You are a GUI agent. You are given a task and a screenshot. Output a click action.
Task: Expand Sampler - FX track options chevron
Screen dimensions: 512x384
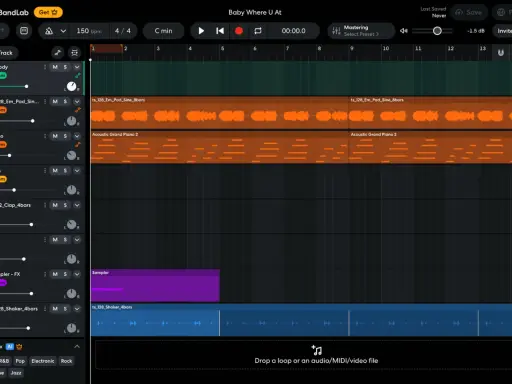tap(77, 274)
